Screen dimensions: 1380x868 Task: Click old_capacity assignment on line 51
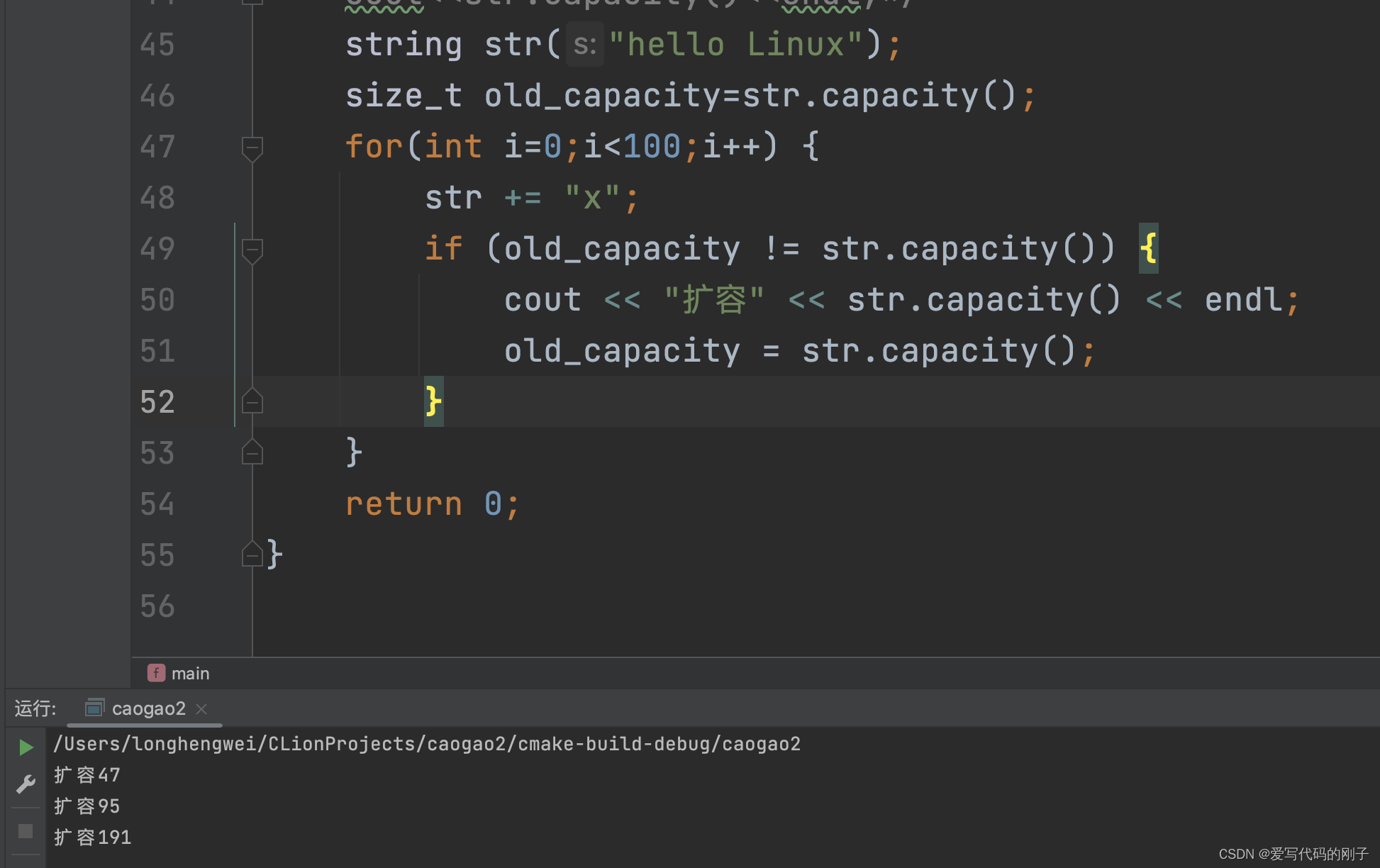click(x=622, y=351)
